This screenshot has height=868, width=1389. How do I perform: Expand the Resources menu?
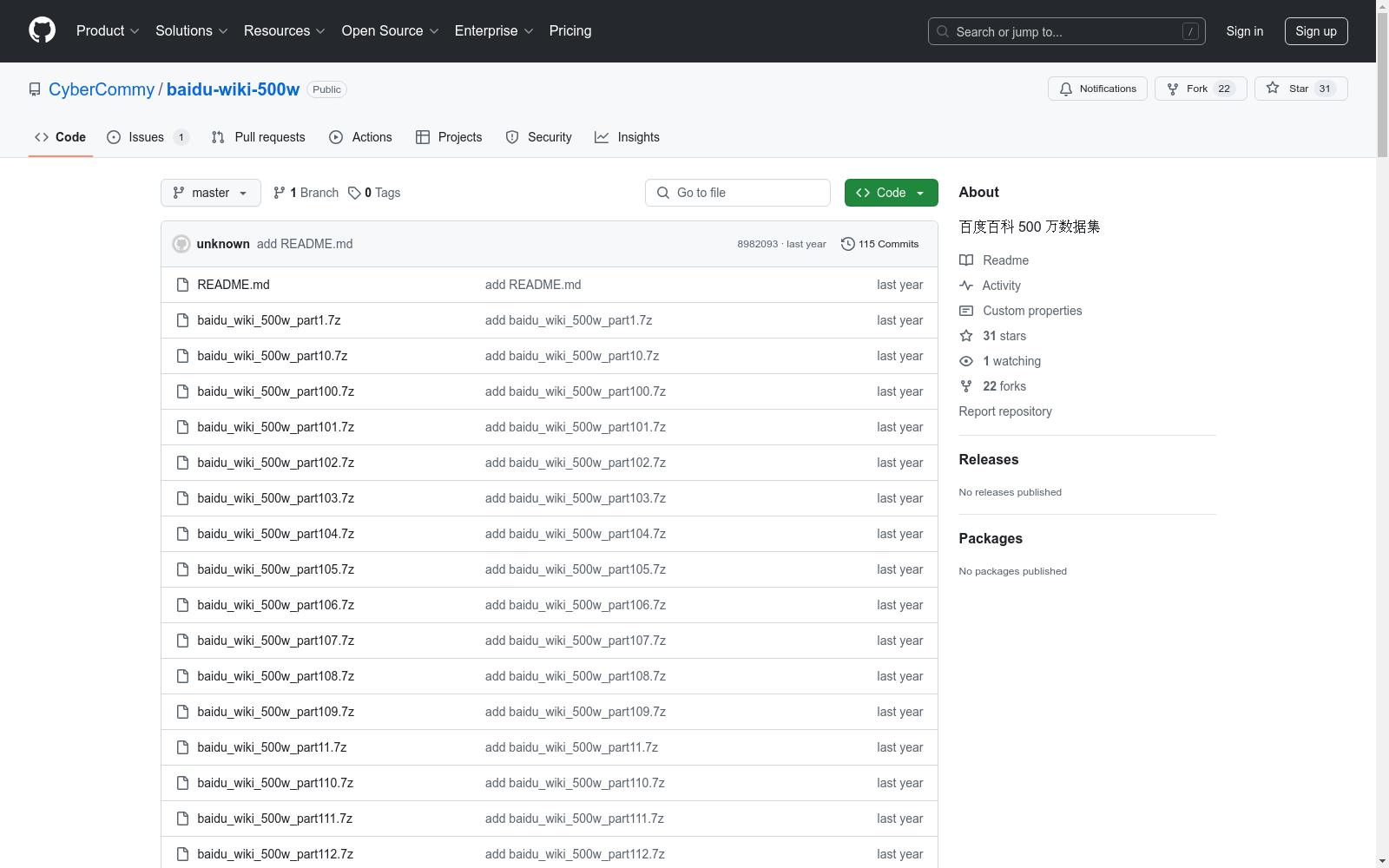click(x=284, y=30)
